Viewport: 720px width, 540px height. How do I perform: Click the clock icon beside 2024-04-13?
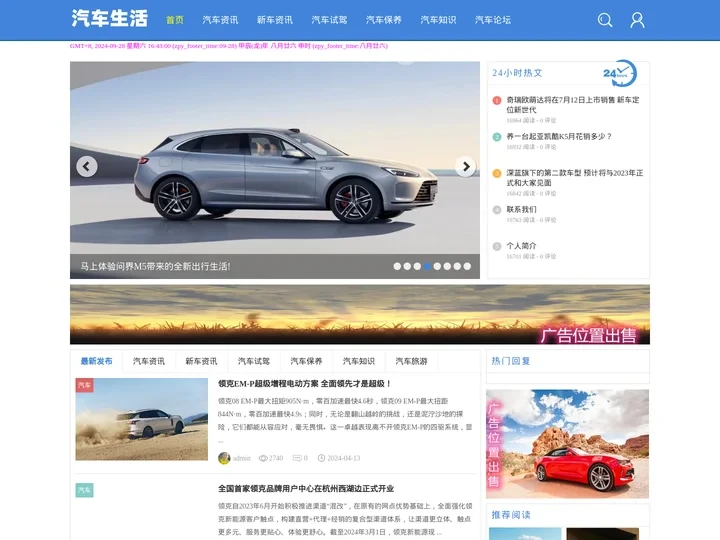coord(321,458)
